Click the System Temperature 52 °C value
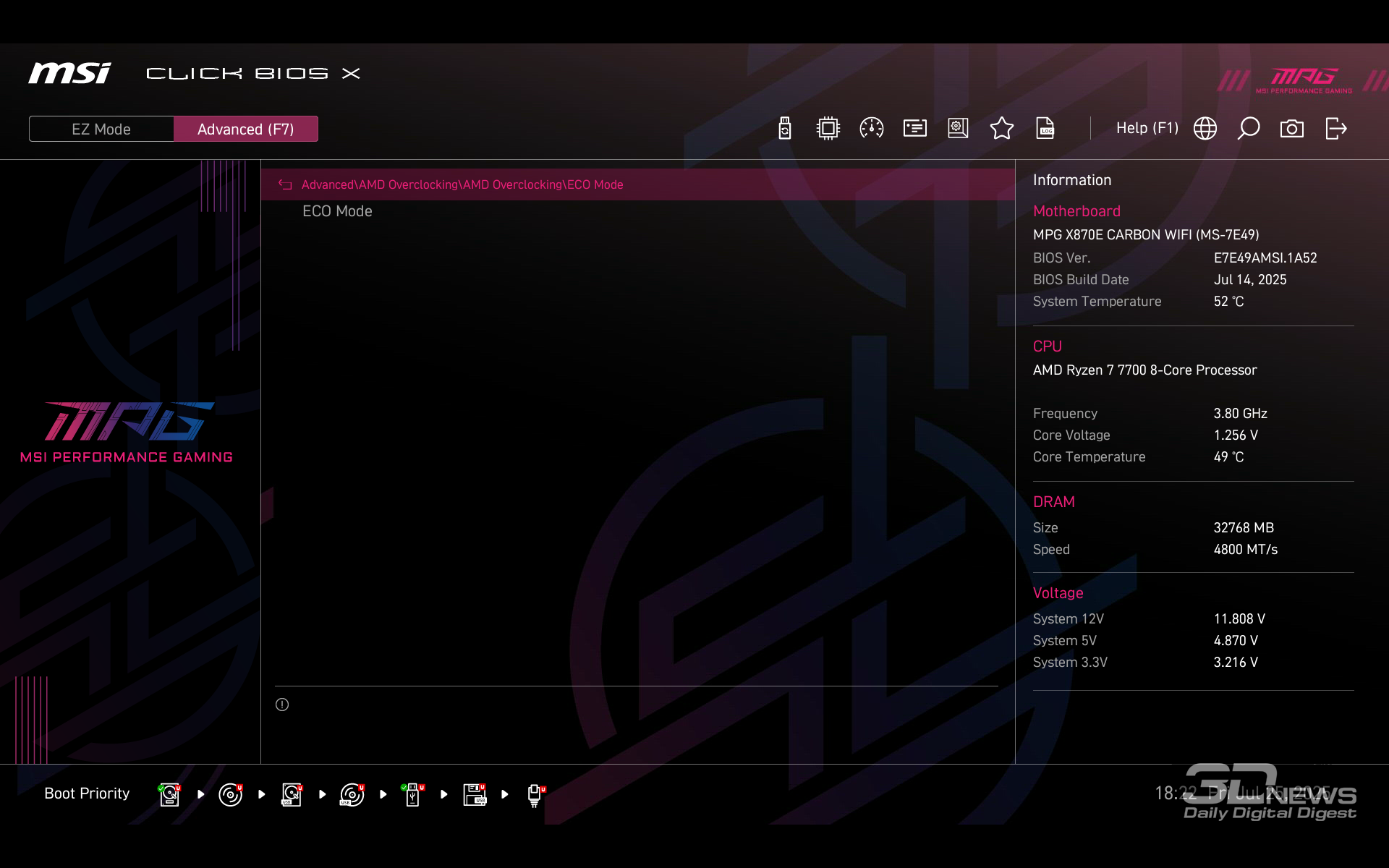1389x868 pixels. click(x=1229, y=302)
